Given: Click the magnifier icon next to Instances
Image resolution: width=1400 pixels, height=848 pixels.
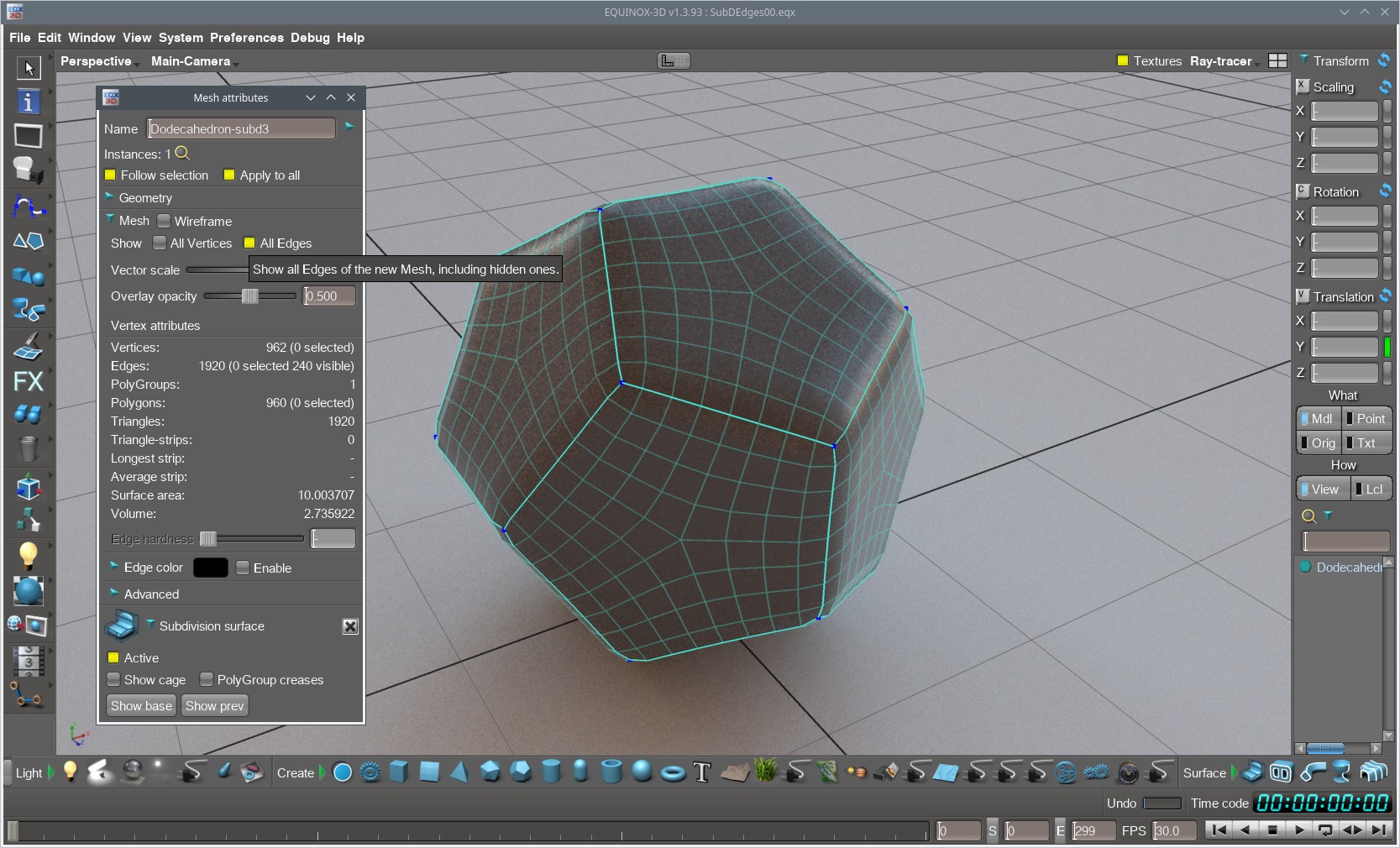Looking at the screenshot, I should (182, 154).
